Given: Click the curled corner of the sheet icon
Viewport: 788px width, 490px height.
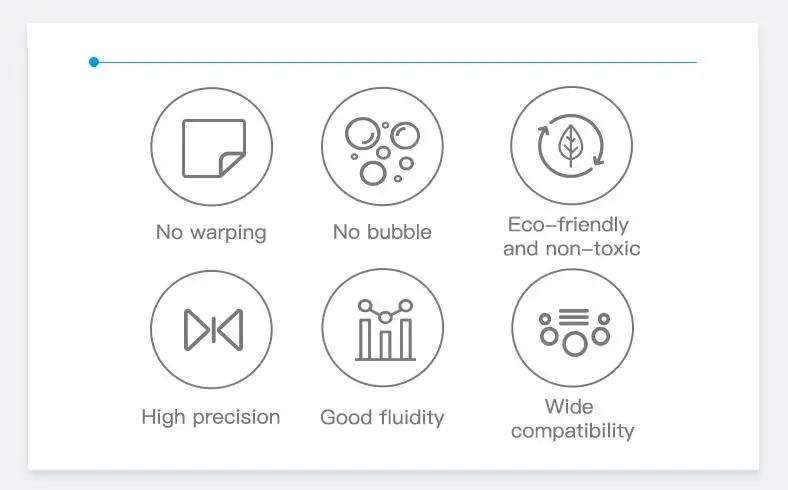Looking at the screenshot, I should 232,164.
